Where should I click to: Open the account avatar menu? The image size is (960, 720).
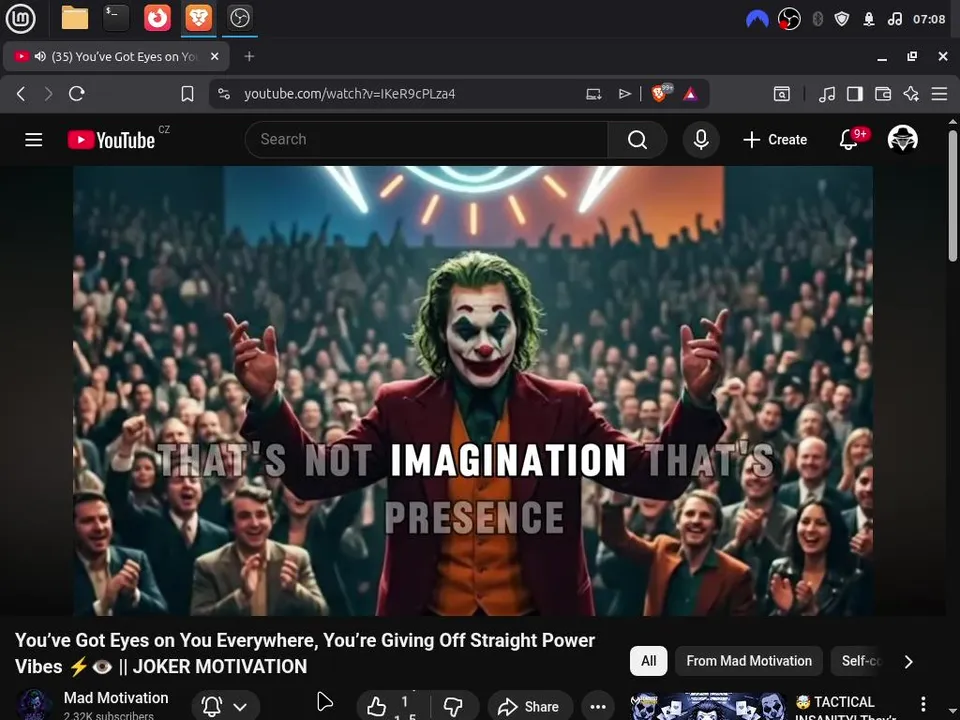902,140
